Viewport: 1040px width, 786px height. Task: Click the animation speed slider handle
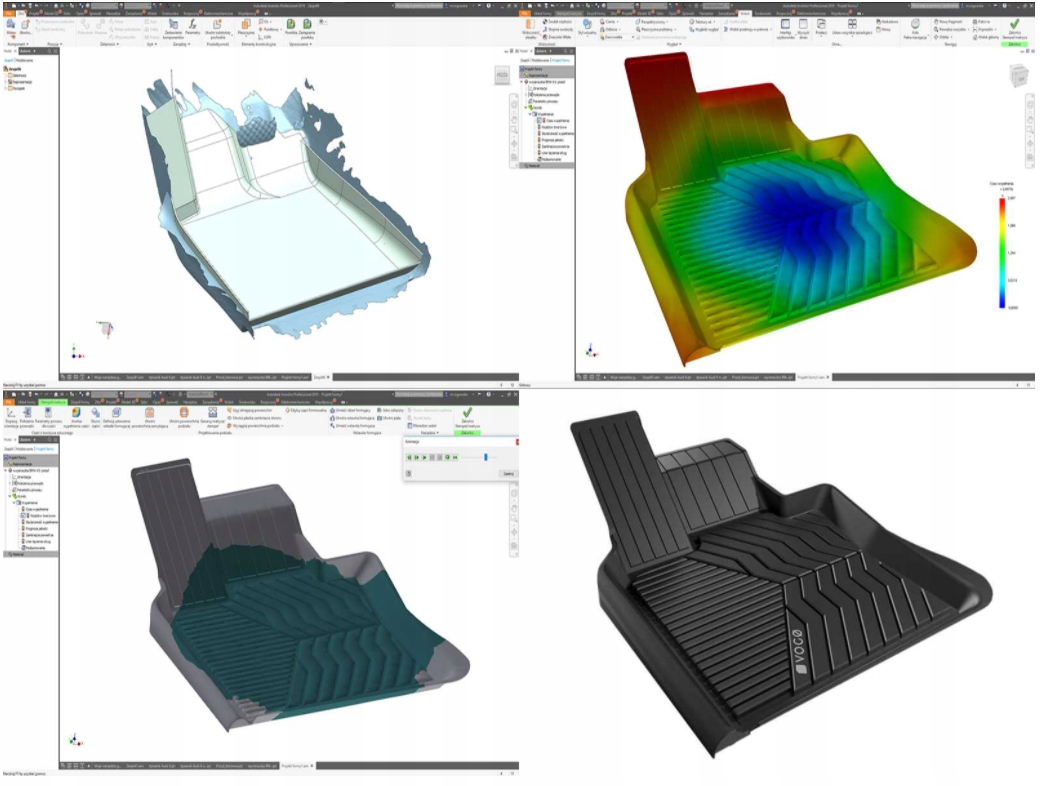point(486,457)
